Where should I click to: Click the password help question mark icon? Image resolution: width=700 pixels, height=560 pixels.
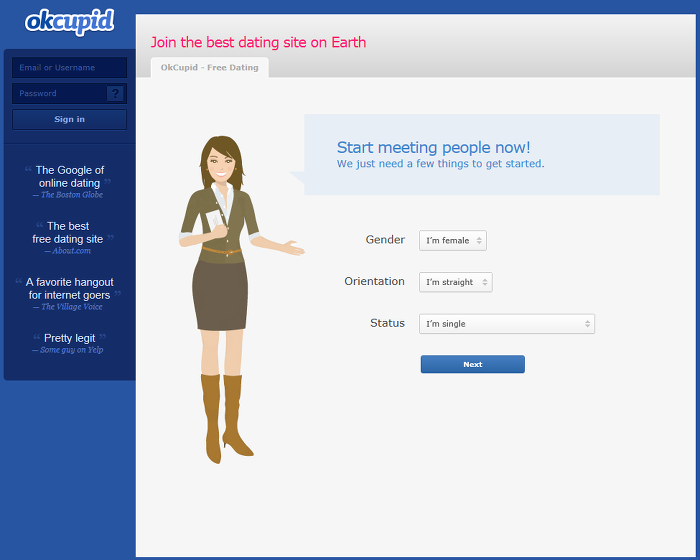click(116, 93)
